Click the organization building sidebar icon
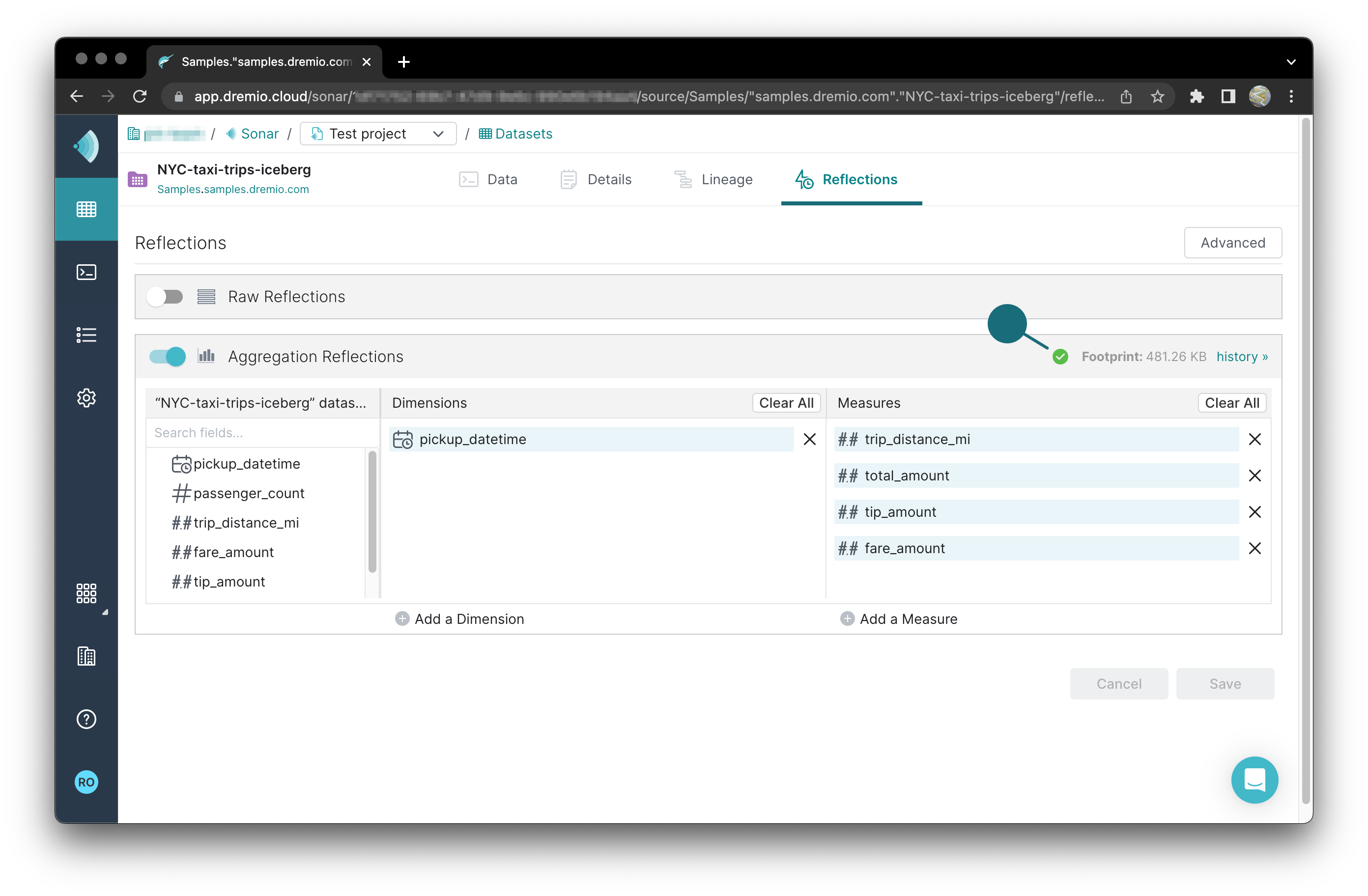The height and width of the screenshot is (896, 1368). (x=86, y=656)
